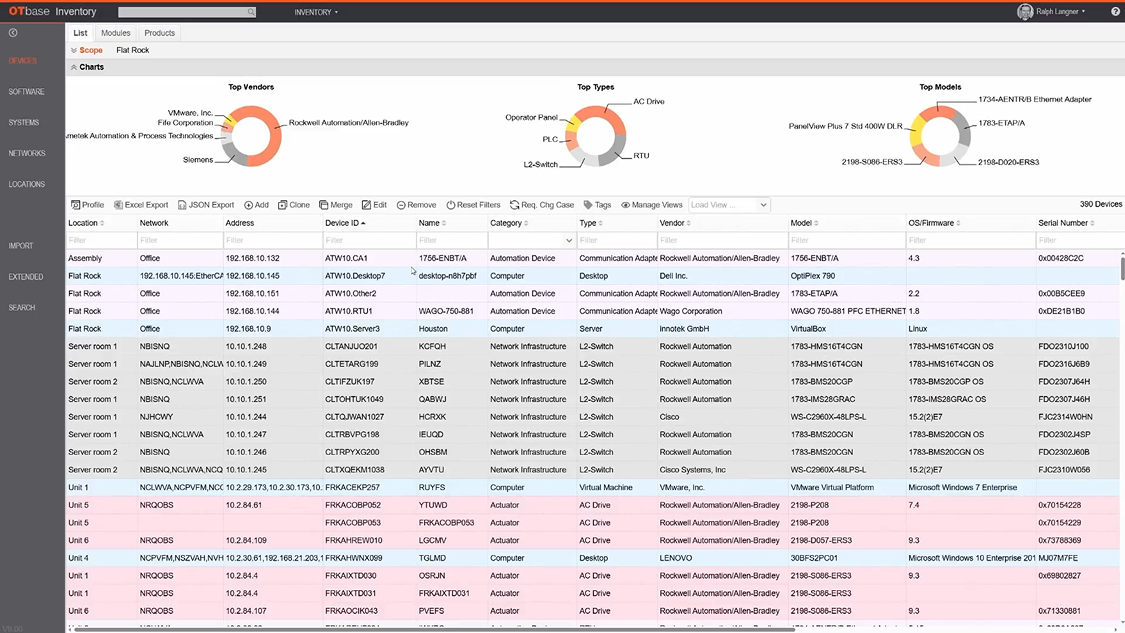Click the Name column filter field
The image size is (1125, 633).
coord(451,240)
